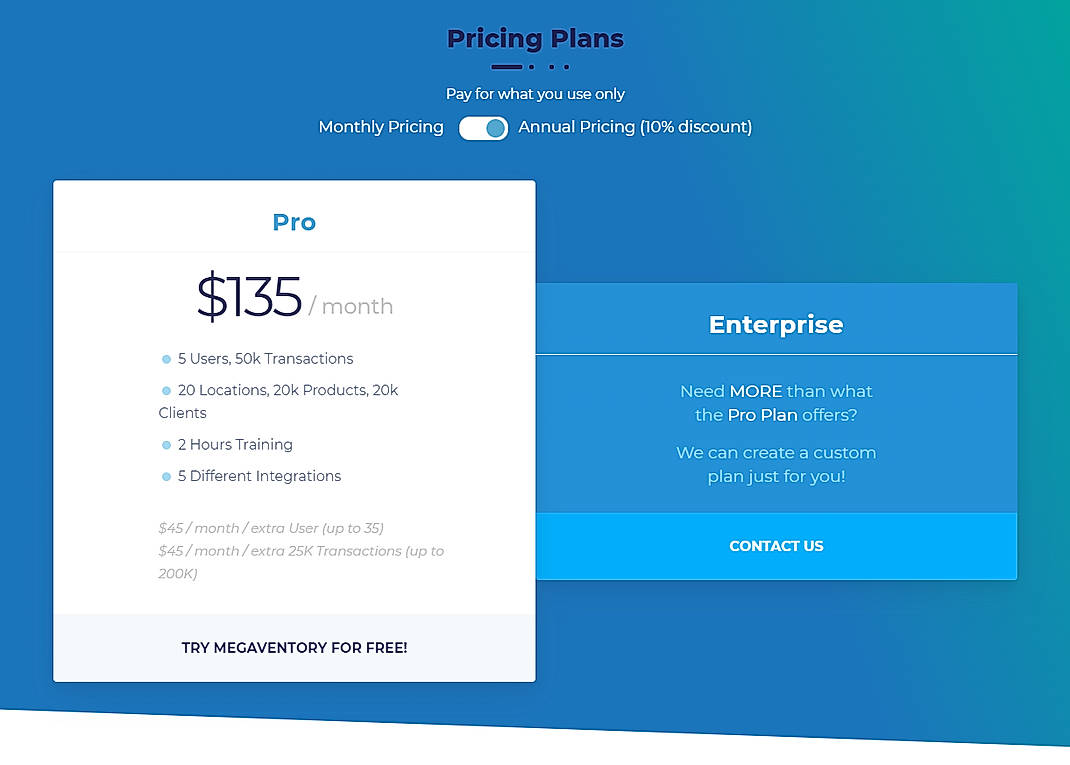Select the Annual Pricing (10% discount) label
The width and height of the screenshot is (1070, 765).
point(634,127)
